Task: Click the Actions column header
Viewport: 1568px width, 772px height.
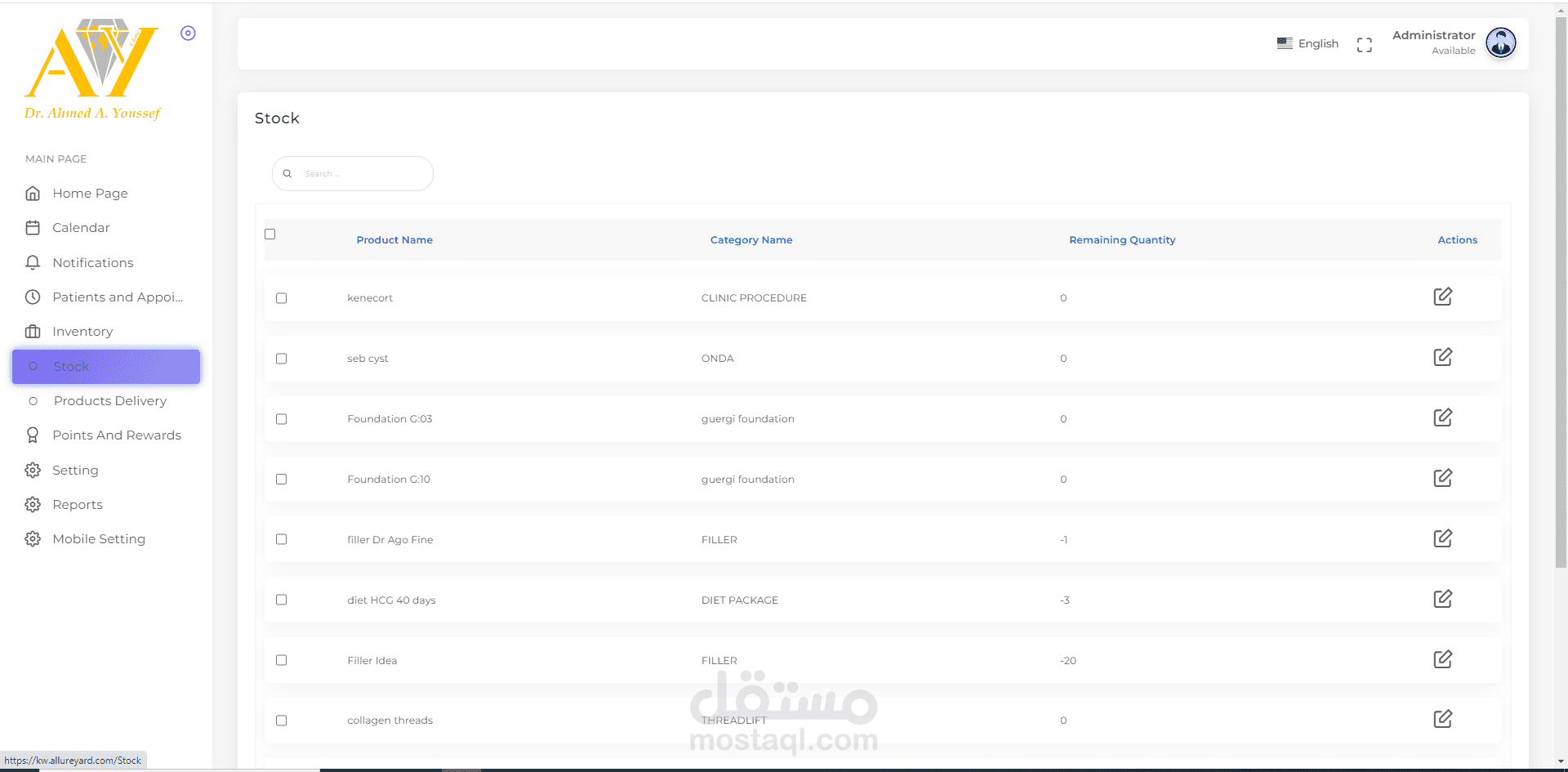Action: click(x=1458, y=240)
